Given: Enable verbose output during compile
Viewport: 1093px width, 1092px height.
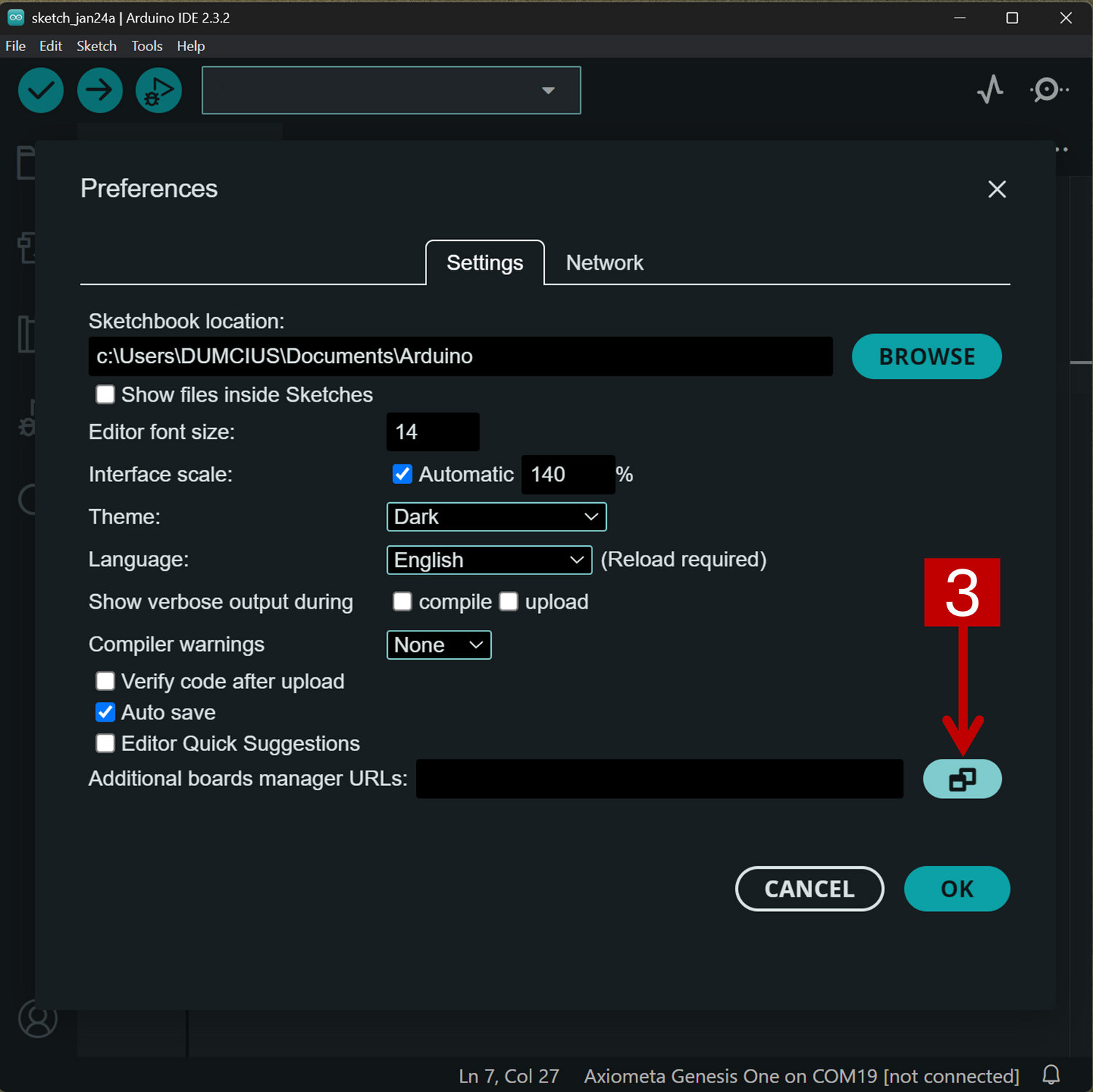Looking at the screenshot, I should [402, 602].
